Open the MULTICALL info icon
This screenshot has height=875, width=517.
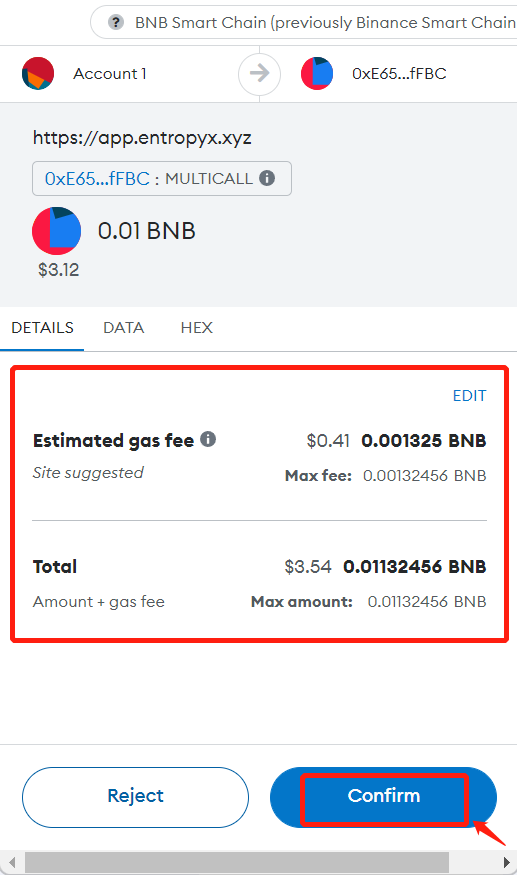click(x=267, y=178)
